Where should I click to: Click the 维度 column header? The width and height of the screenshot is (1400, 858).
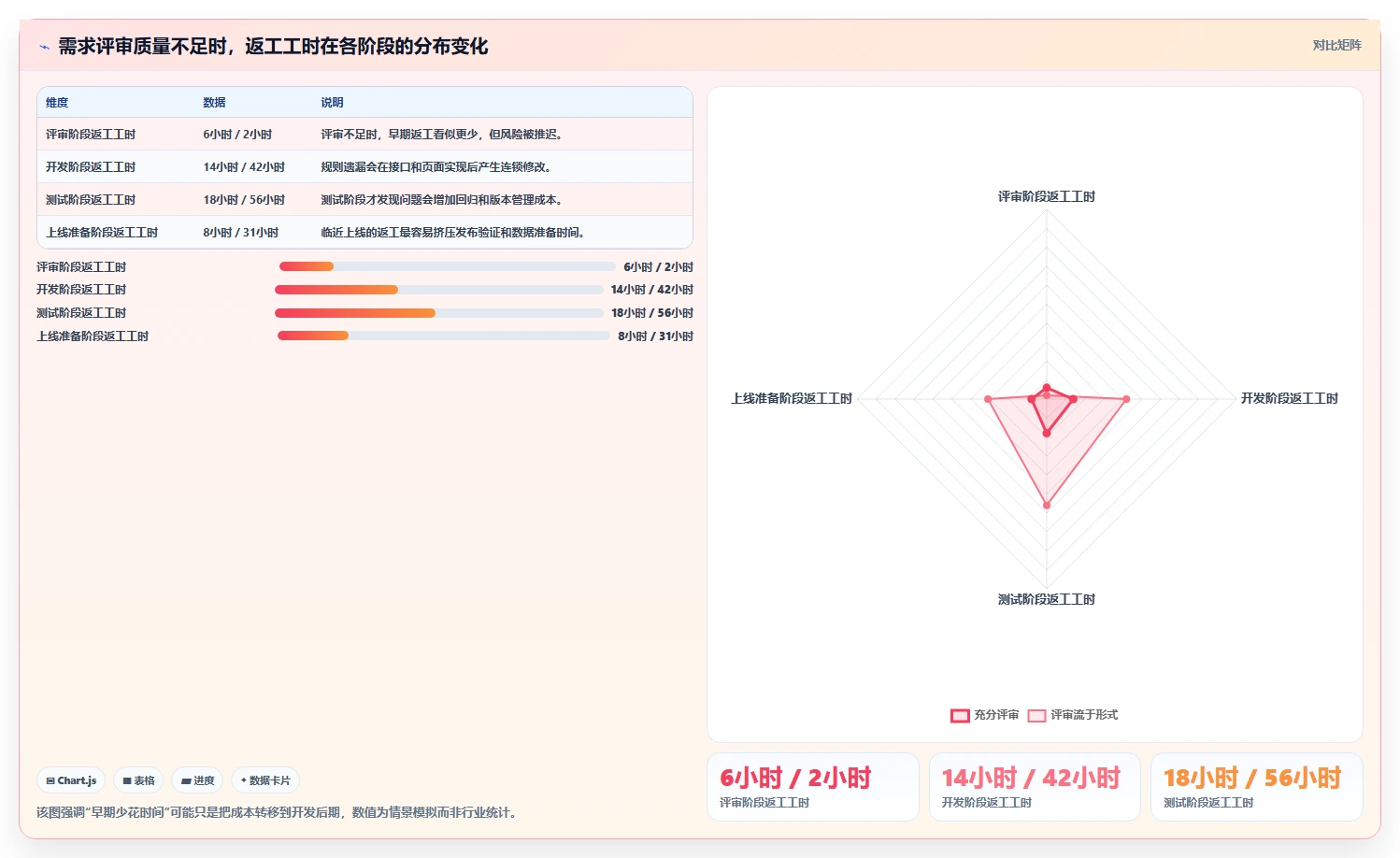pos(57,103)
